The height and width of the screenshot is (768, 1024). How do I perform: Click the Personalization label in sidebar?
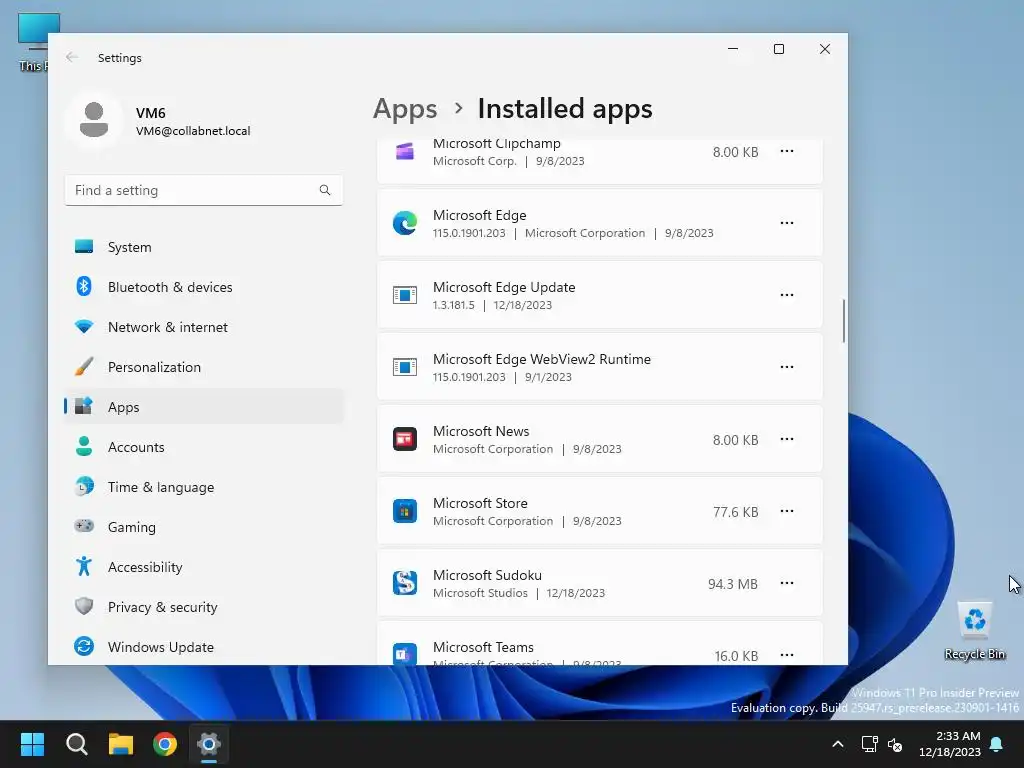(x=154, y=367)
